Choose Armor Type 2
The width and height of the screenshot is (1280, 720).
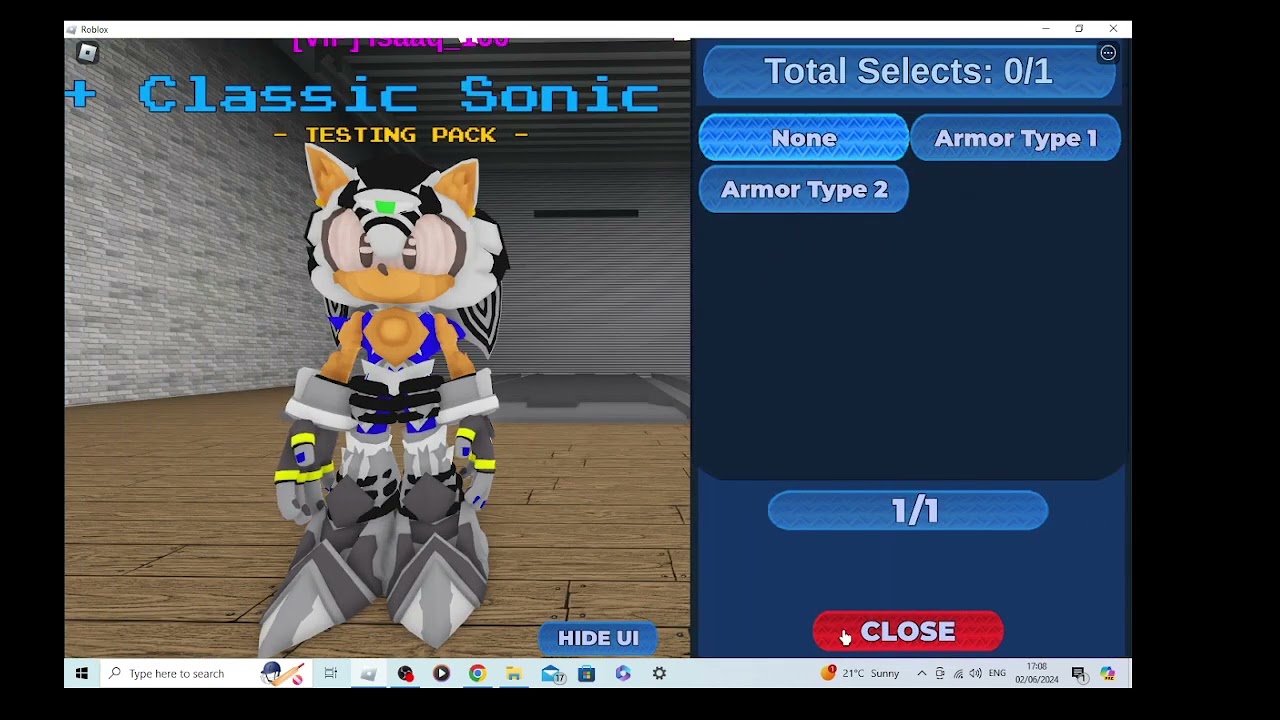click(804, 190)
